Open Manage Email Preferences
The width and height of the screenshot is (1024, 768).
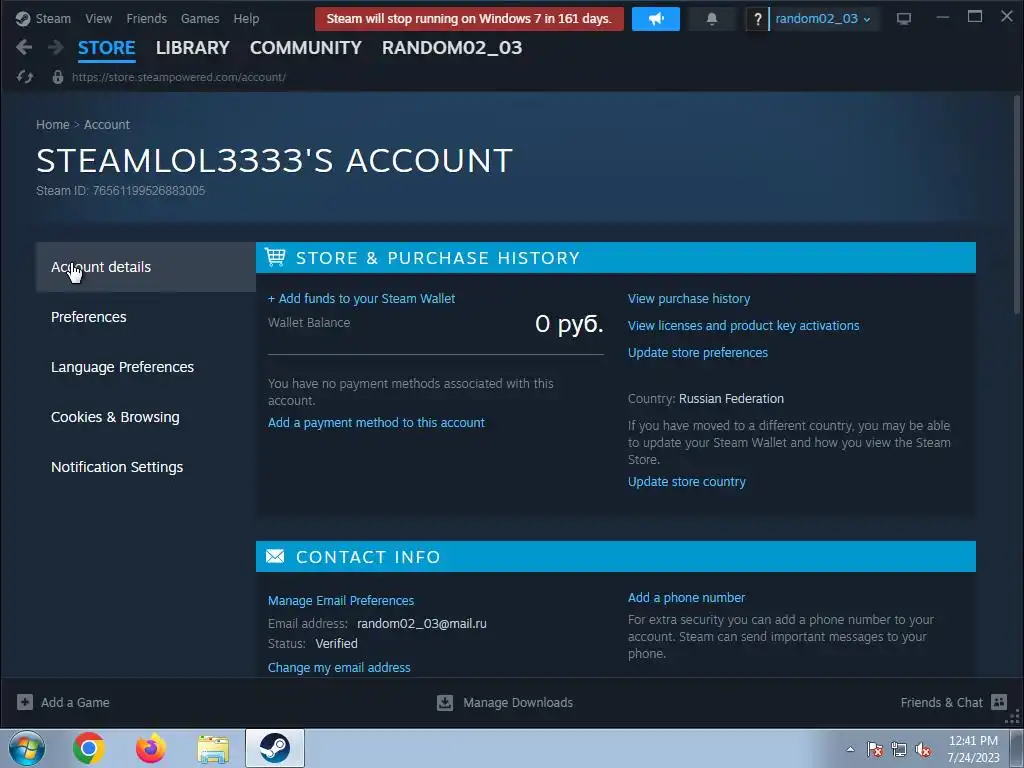tap(341, 600)
